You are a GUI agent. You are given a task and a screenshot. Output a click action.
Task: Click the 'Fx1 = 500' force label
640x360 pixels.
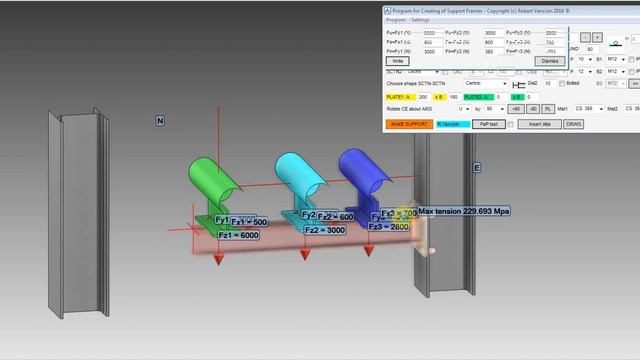coord(249,222)
